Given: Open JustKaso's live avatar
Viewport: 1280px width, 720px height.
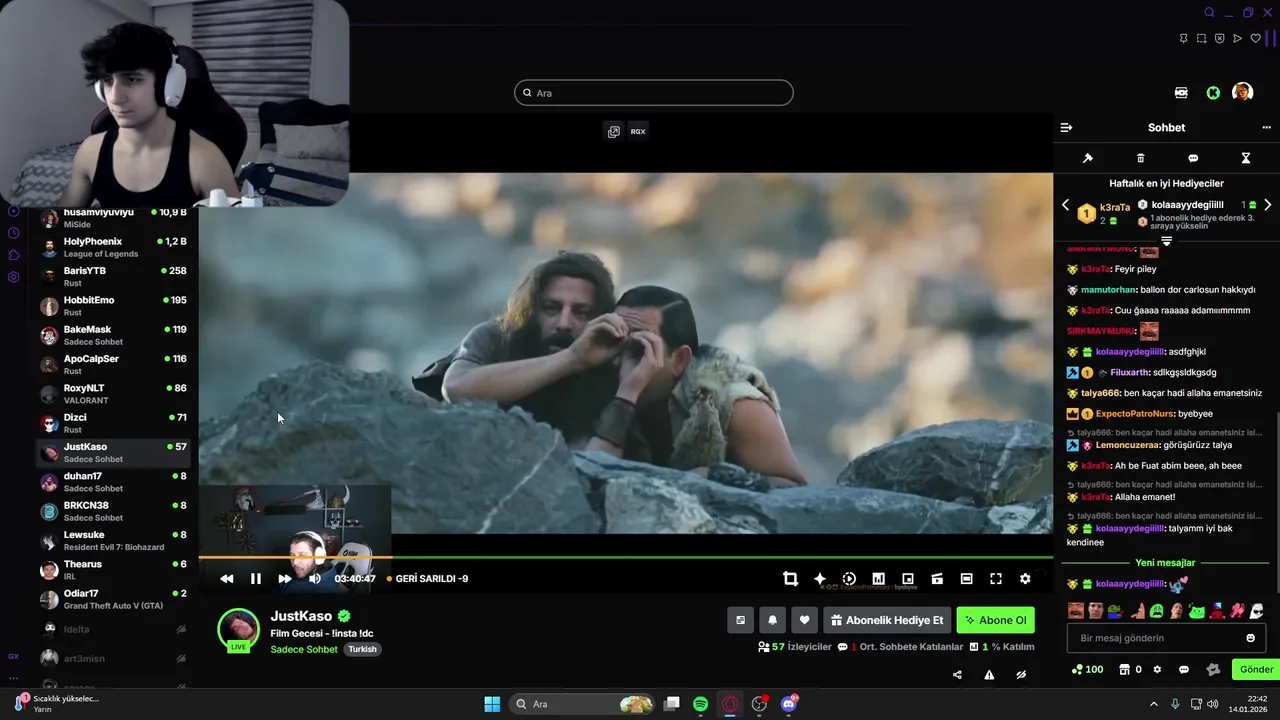Looking at the screenshot, I should pos(239,630).
